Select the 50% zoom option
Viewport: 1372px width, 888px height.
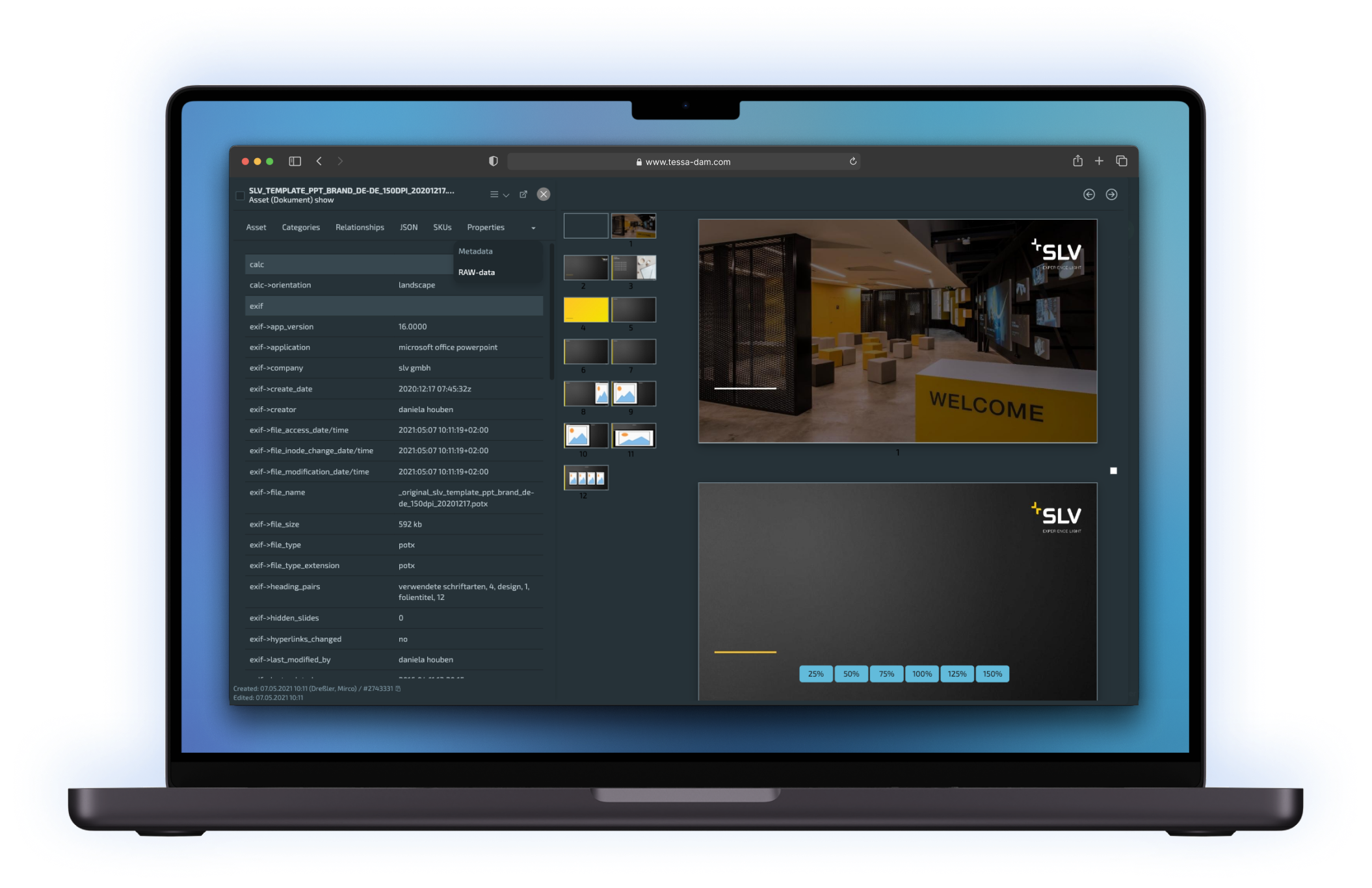pyautogui.click(x=851, y=673)
